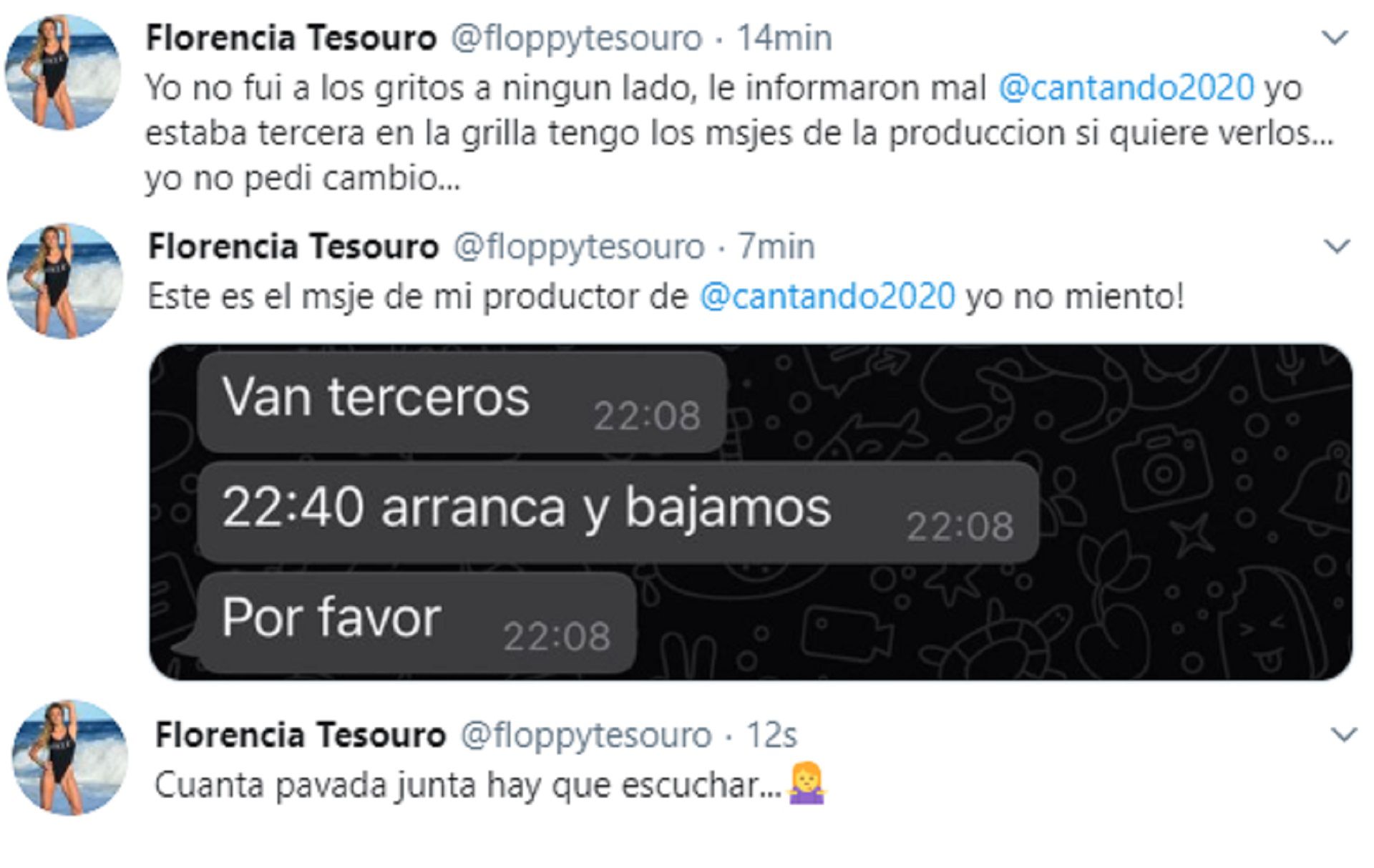Click Florencia Tesouro name on first tweet

pyautogui.click(x=291, y=38)
